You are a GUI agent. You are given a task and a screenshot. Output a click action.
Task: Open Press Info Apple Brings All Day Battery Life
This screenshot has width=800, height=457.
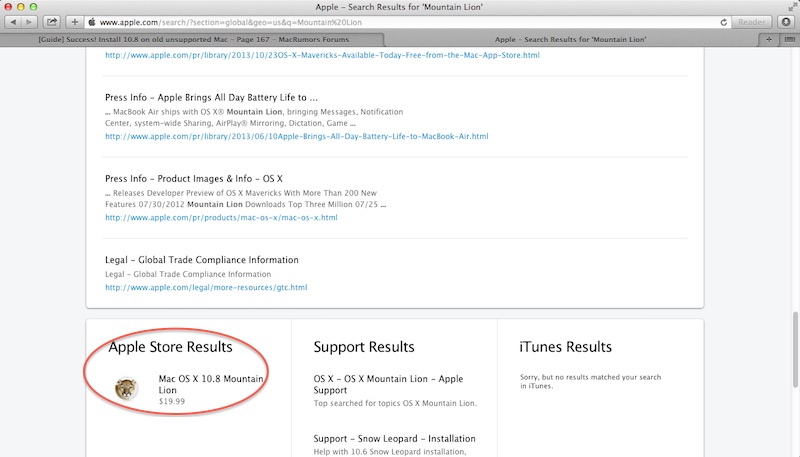[x=211, y=97]
